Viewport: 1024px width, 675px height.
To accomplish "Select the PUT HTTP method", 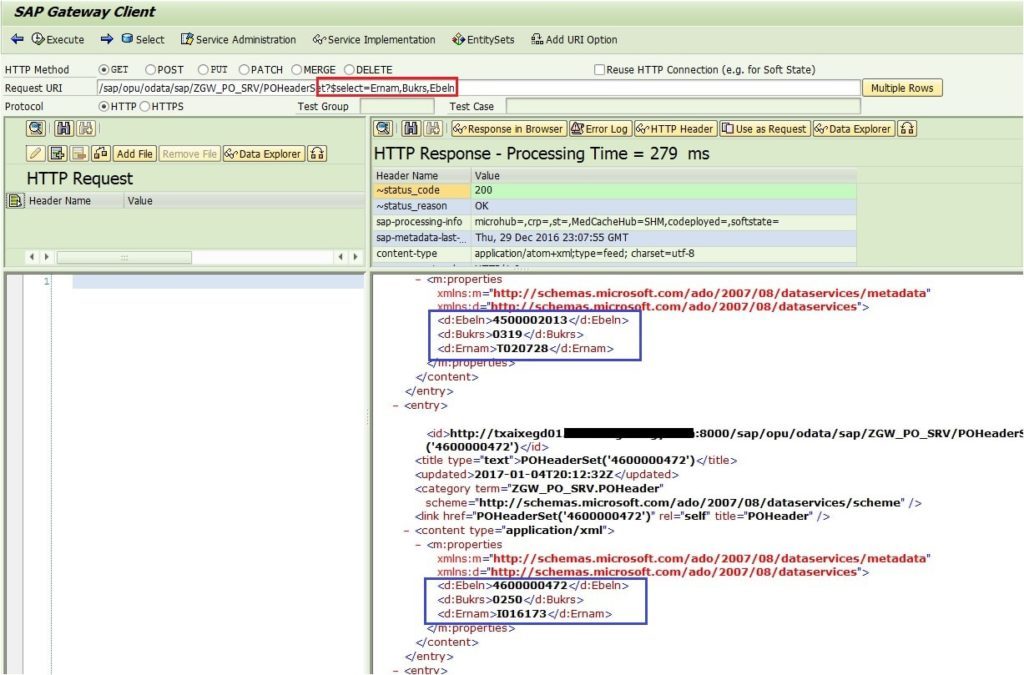I will [203, 69].
